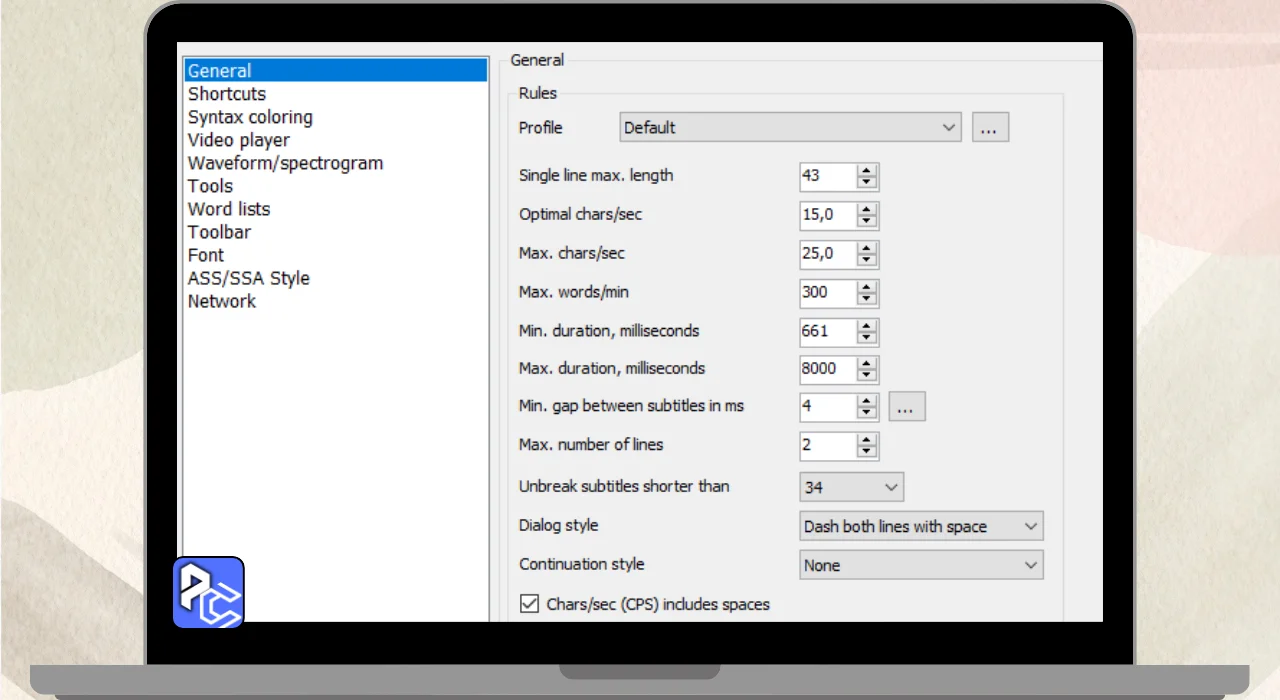Increase Max. number of lines
The height and width of the screenshot is (700, 1280).
[867, 440]
